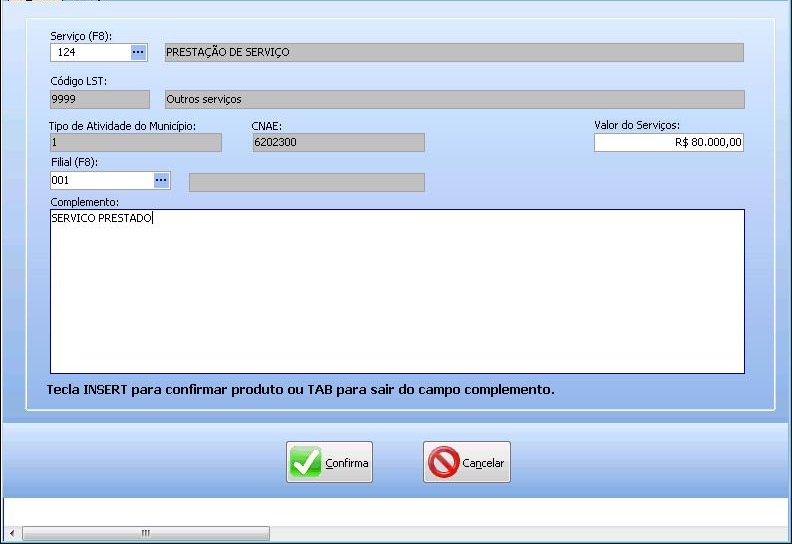Focus the Valor do Serviços amount field
This screenshot has width=792, height=544.
[x=668, y=143]
